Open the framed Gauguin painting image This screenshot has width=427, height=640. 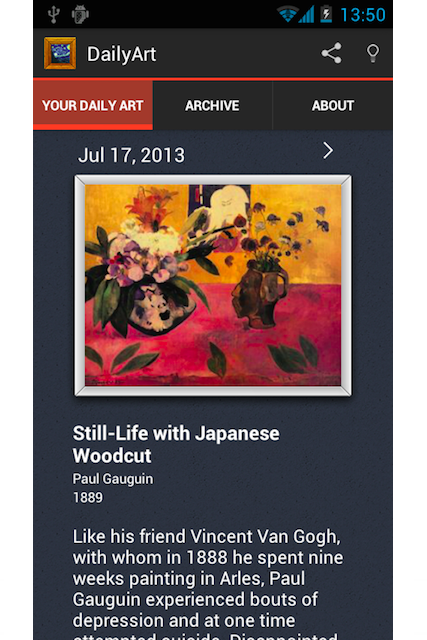point(213,285)
